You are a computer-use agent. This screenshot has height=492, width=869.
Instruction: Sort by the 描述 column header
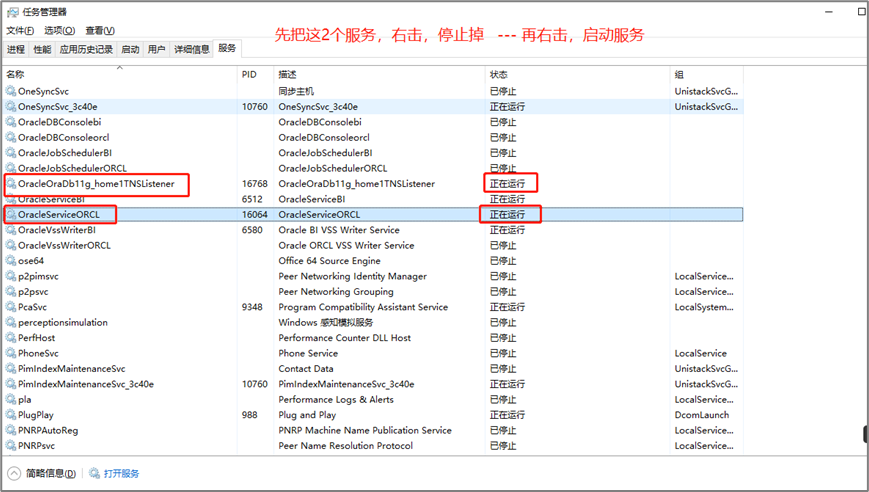379,74
